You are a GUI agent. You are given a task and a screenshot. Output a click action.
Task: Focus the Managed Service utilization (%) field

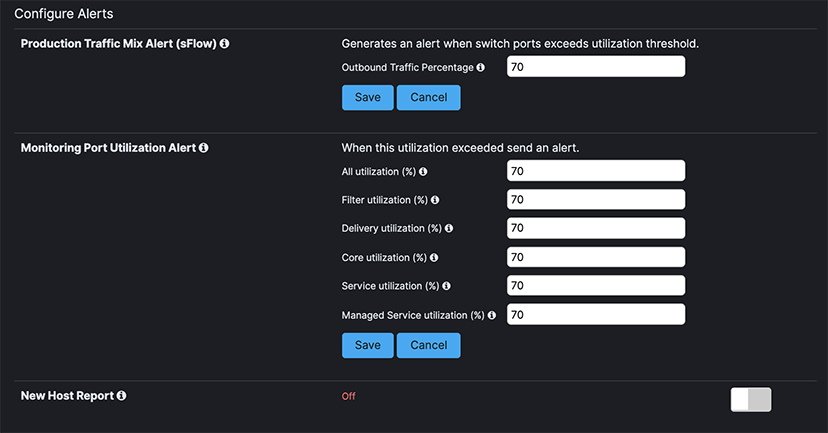596,315
